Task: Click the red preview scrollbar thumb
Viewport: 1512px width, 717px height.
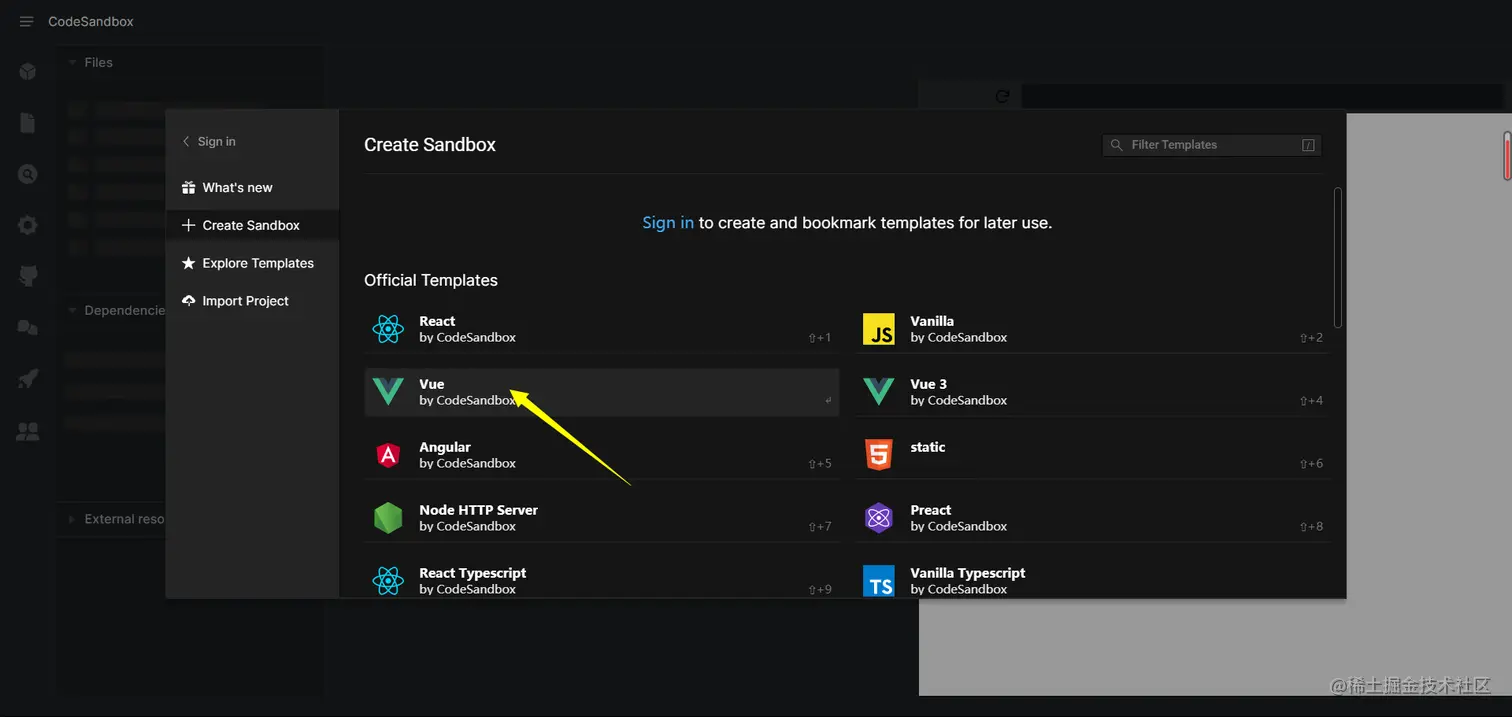Action: pos(1507,156)
